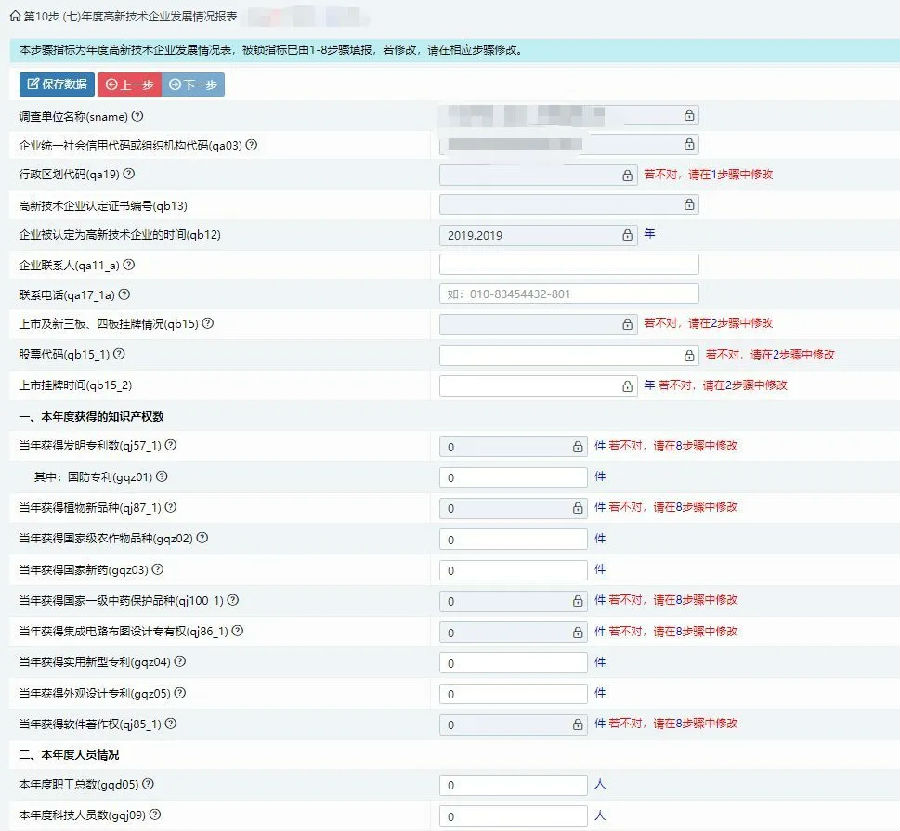900x831 pixels.
Task: Click the question mark beside 当年获得实用新型专利(gqz04)
Action: [181, 662]
